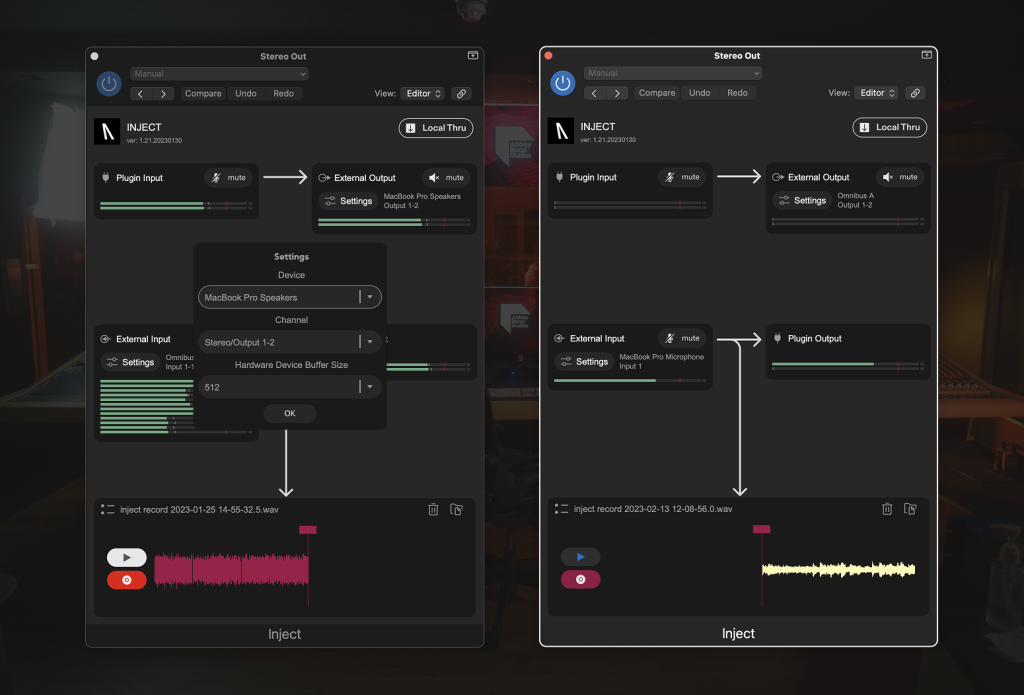The image size is (1024, 695).
Task: Click the link chain icon in the right window
Action: pyautogui.click(x=914, y=93)
